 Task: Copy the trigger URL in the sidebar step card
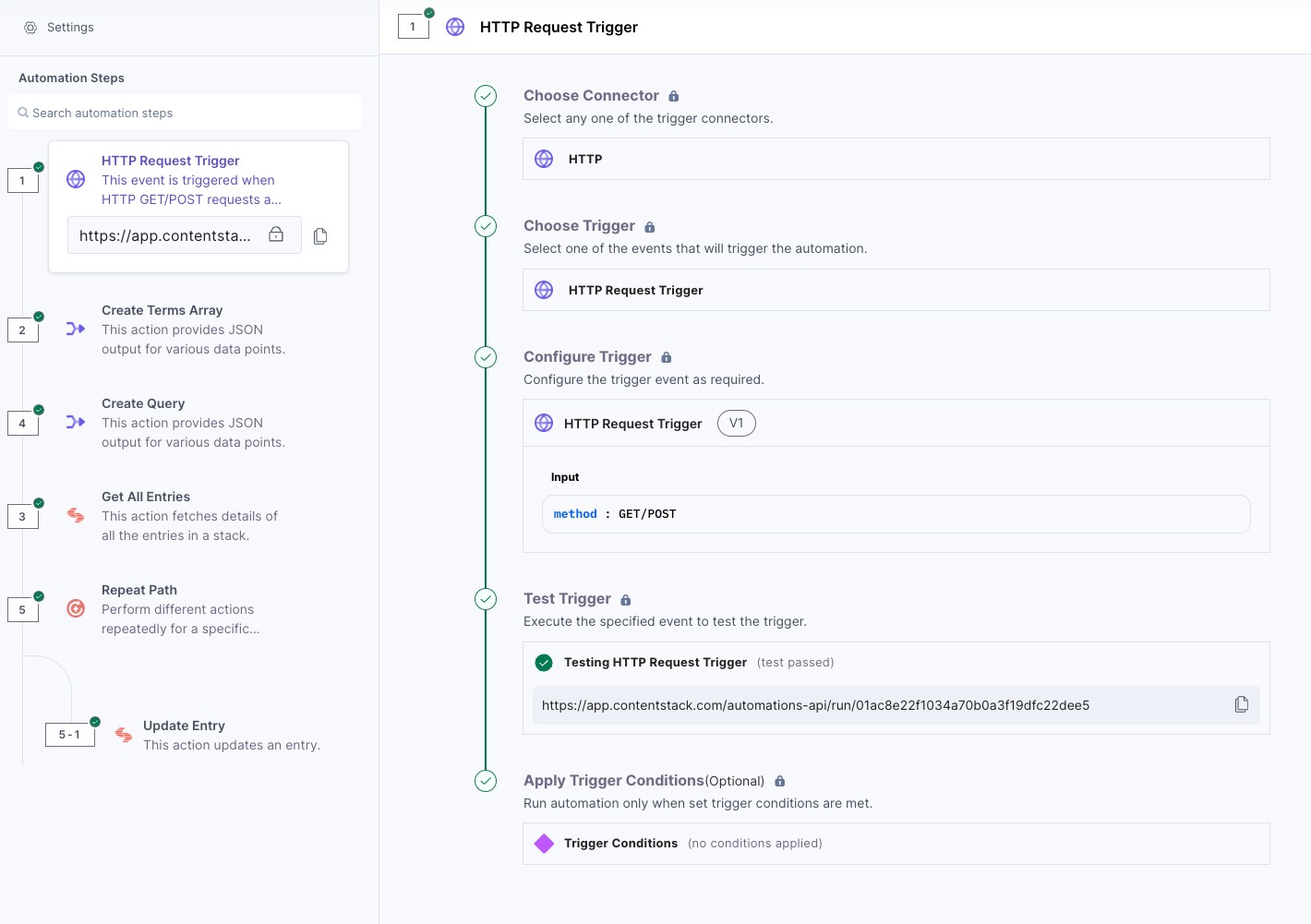coord(320,236)
